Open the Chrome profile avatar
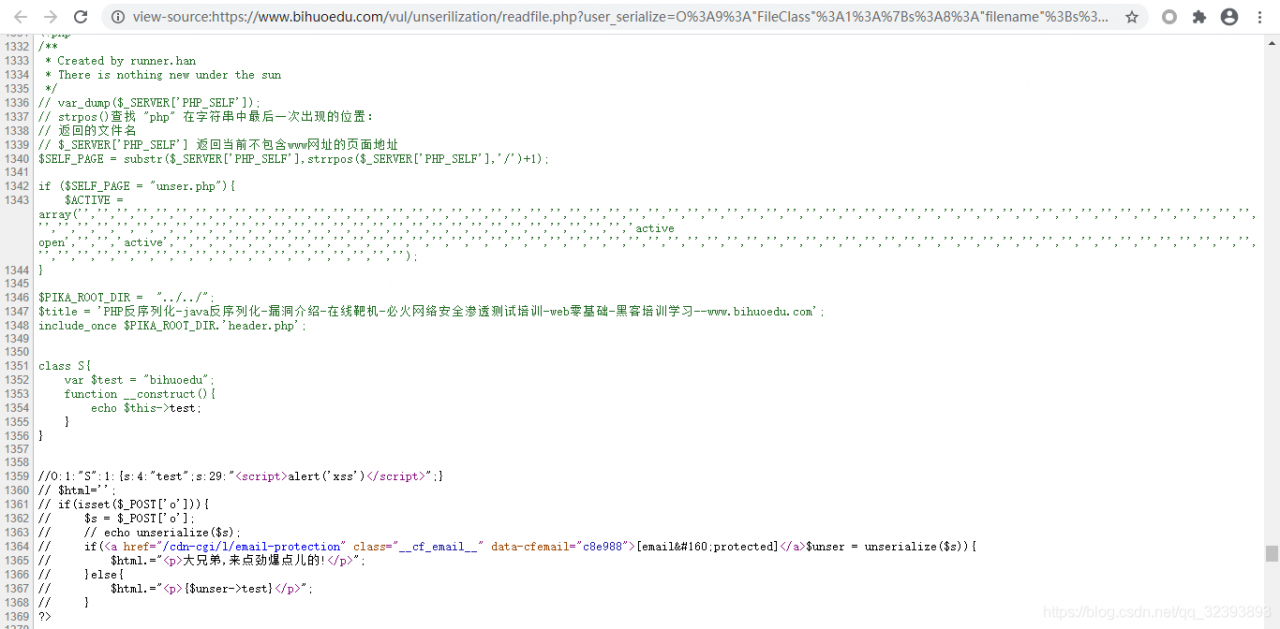This screenshot has height=629, width=1280. 1229,17
